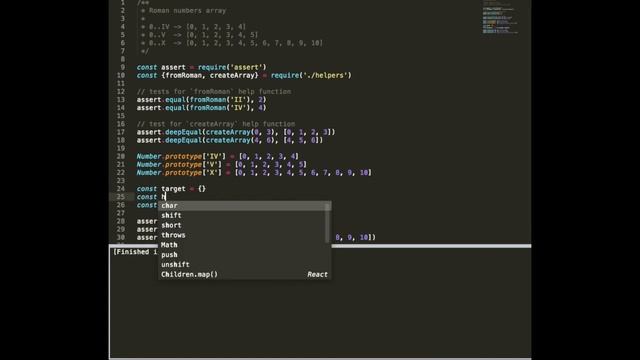Click the code minimap preview
This screenshot has height=360, width=640.
[500, 18]
